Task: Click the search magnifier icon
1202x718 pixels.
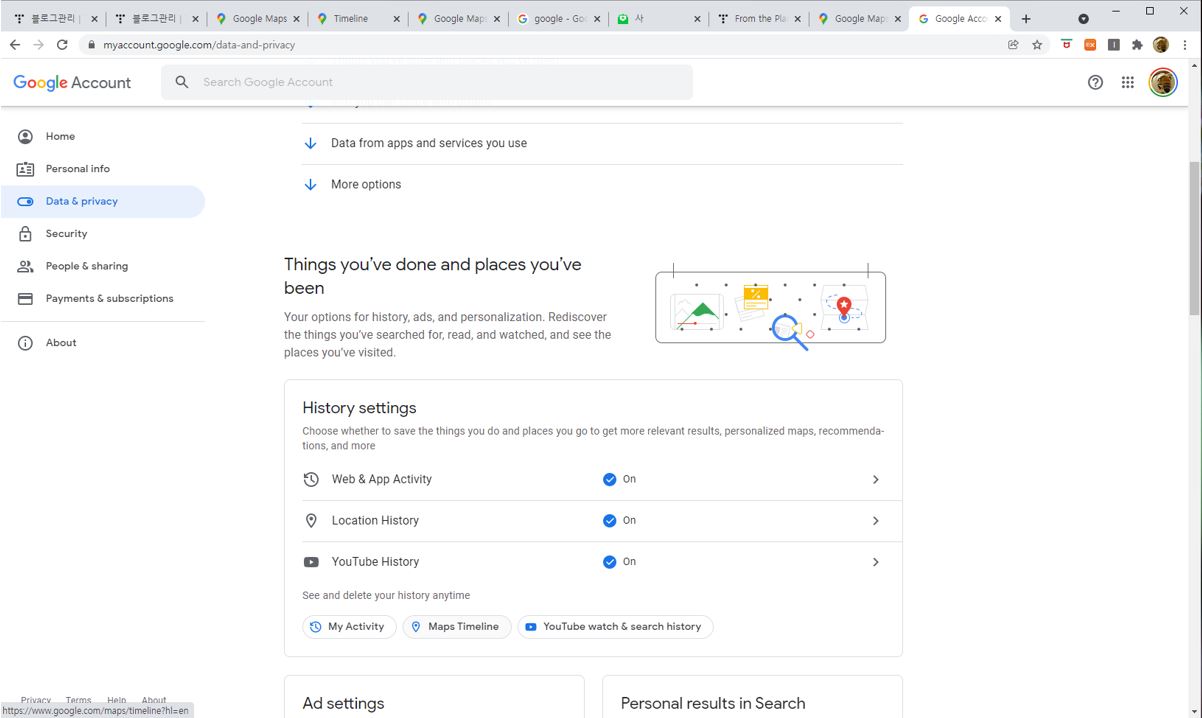Action: (181, 82)
